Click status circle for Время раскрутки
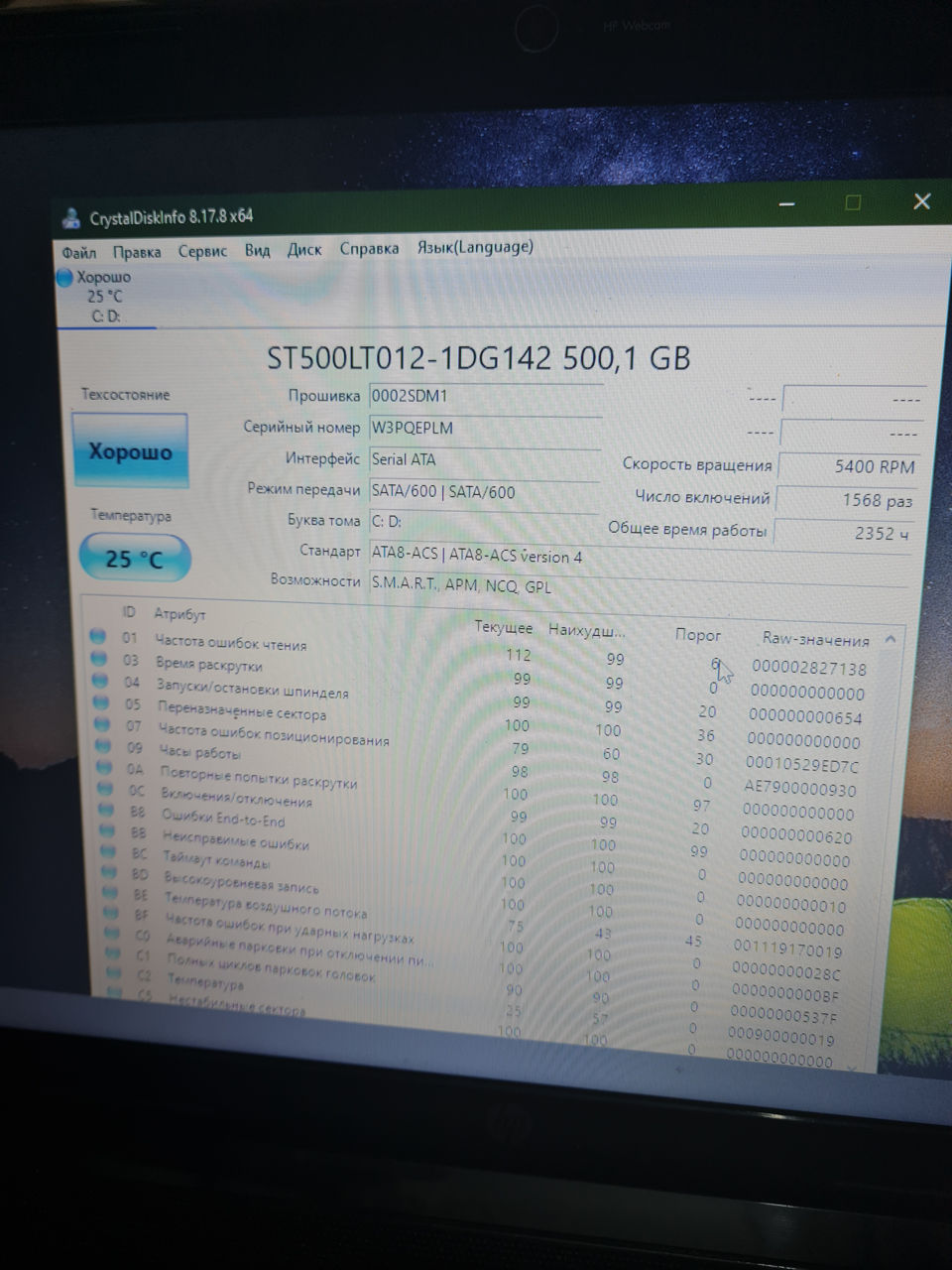This screenshot has height=1270, width=952. coord(98,658)
